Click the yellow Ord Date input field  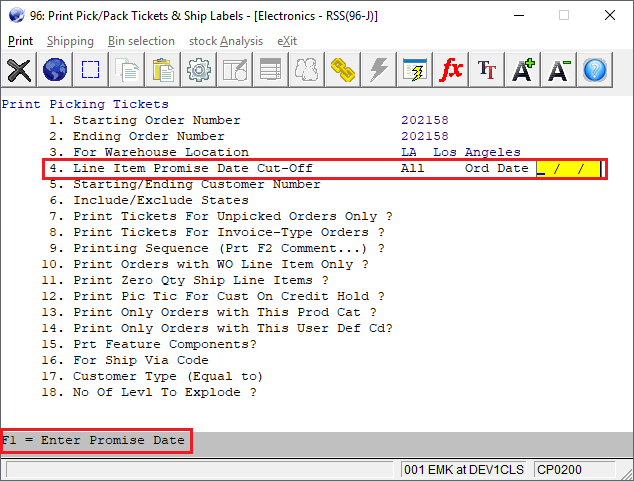(x=570, y=169)
